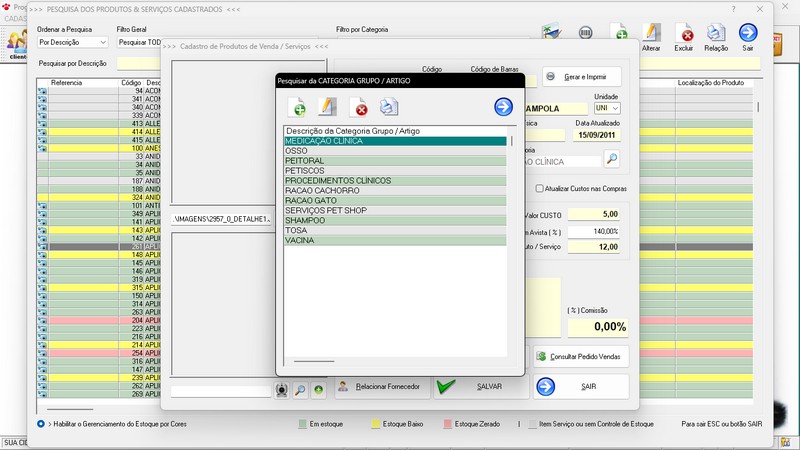Click the Consultar Pedido Vendas button
The image size is (800, 450).
click(581, 356)
